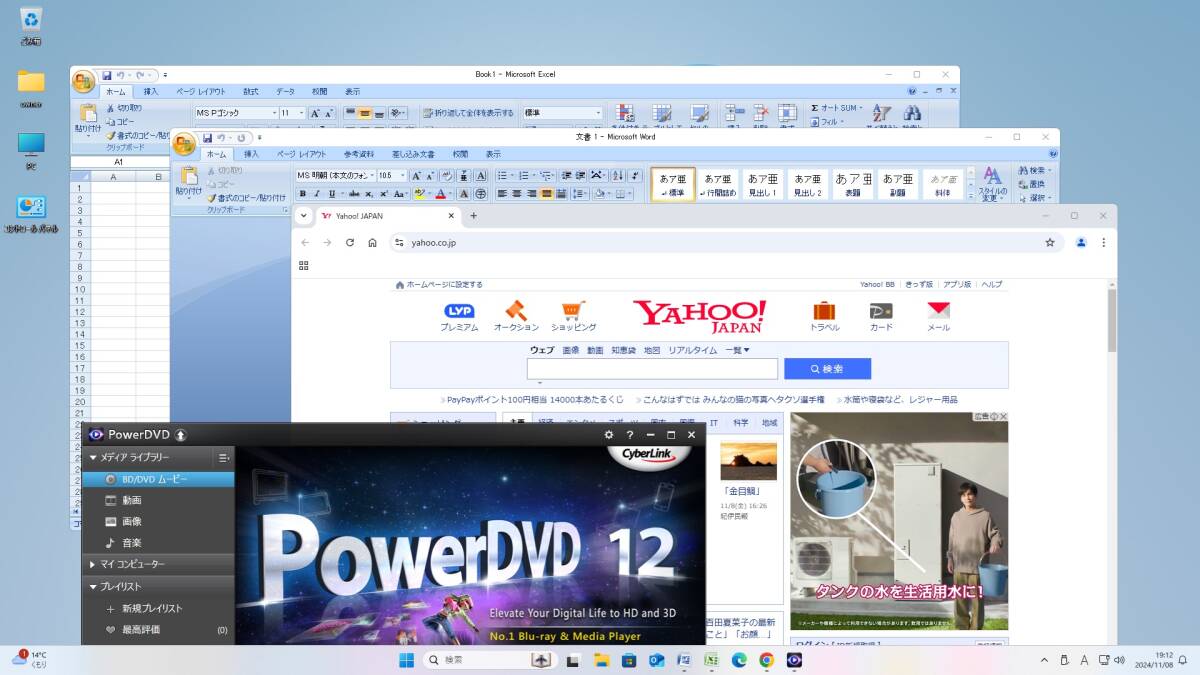Open Word 差し込み文書 tab
Viewport: 1200px width, 675px height.
(413, 154)
